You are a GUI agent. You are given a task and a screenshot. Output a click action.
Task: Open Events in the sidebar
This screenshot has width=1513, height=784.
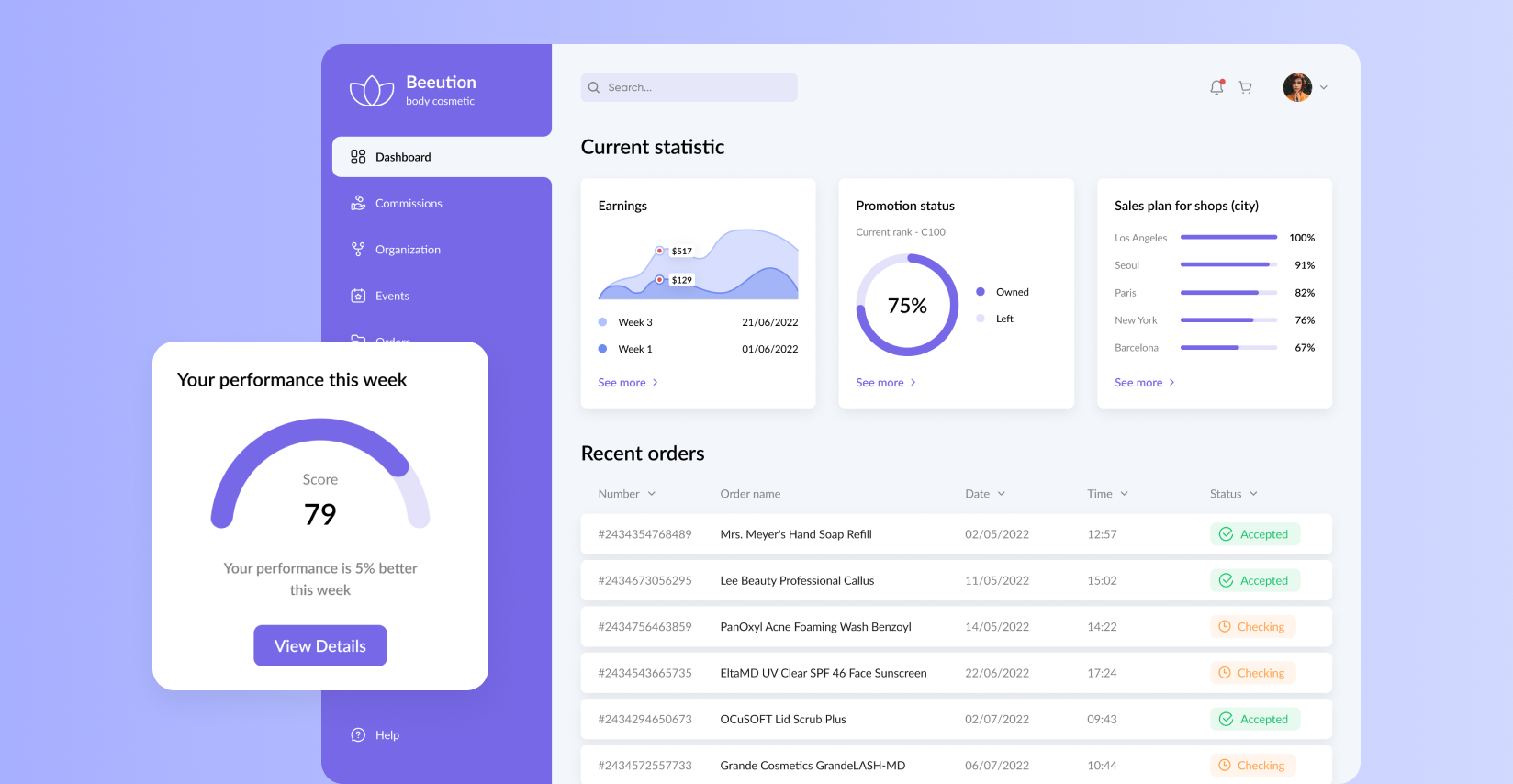pos(392,296)
